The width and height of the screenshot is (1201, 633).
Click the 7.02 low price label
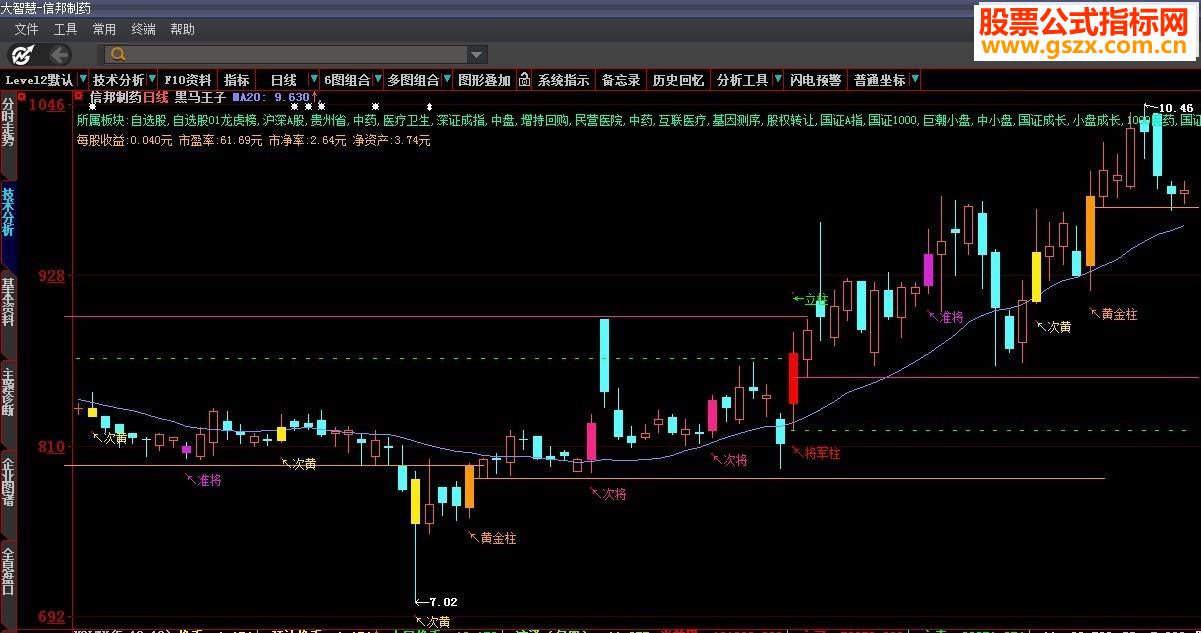[x=443, y=602]
